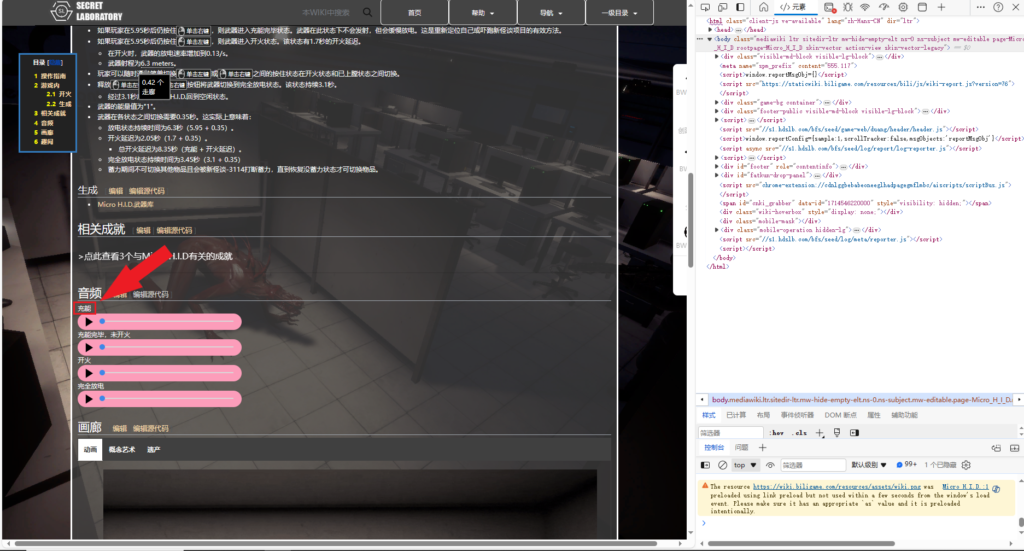Play the 充能 audio clip
Image resolution: width=1024 pixels, height=551 pixels.
pyautogui.click(x=89, y=322)
